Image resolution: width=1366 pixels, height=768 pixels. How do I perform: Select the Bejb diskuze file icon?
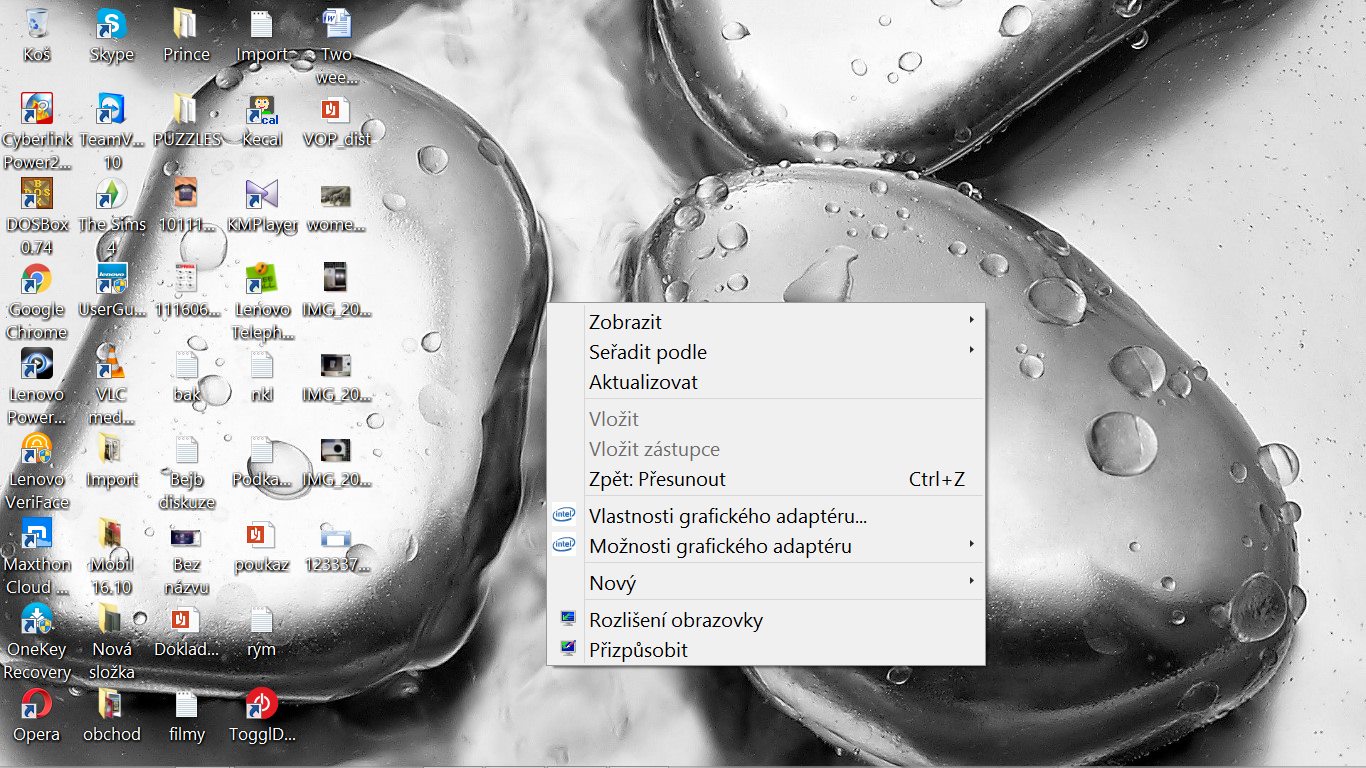point(186,448)
